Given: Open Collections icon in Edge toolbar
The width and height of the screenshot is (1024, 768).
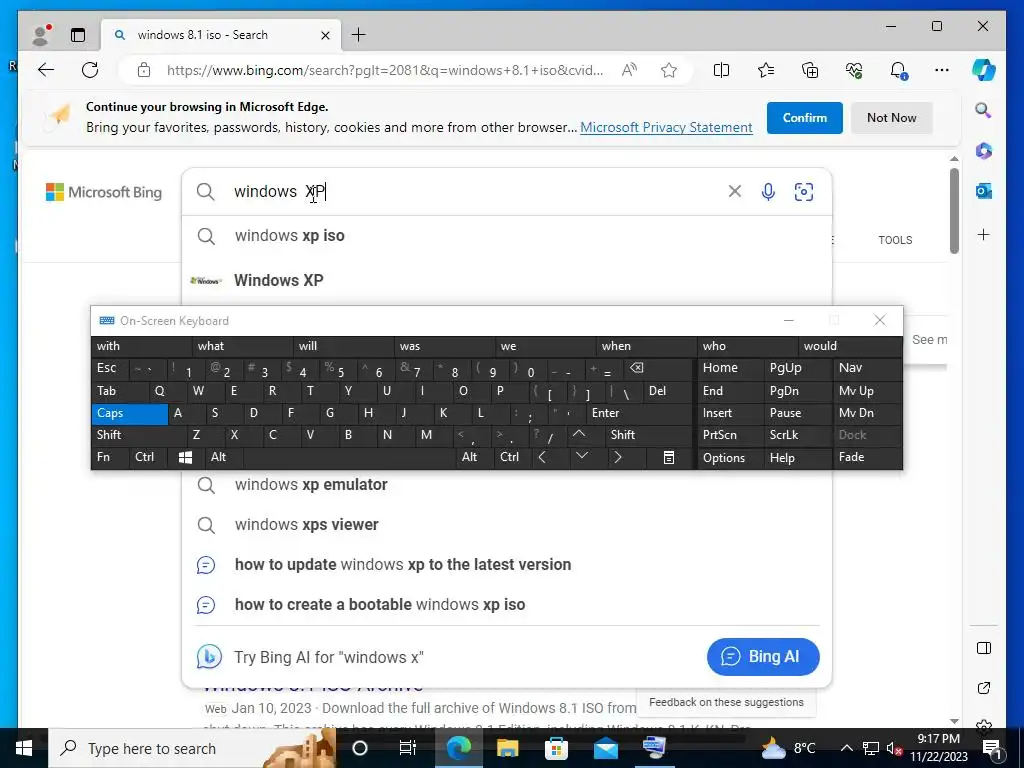Looking at the screenshot, I should [x=810, y=70].
